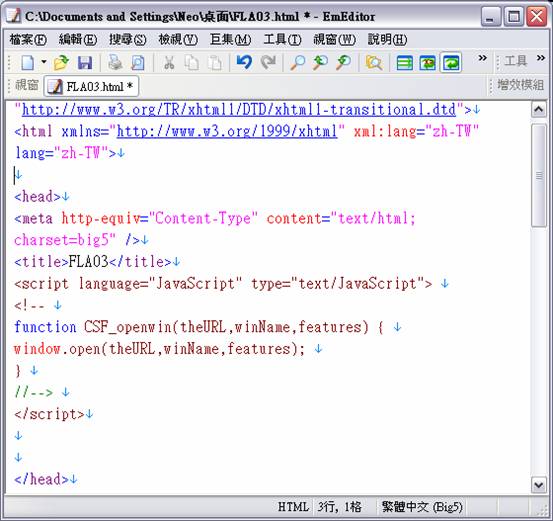Click the 繁體中文 (Big5) encoding status

tap(422, 507)
